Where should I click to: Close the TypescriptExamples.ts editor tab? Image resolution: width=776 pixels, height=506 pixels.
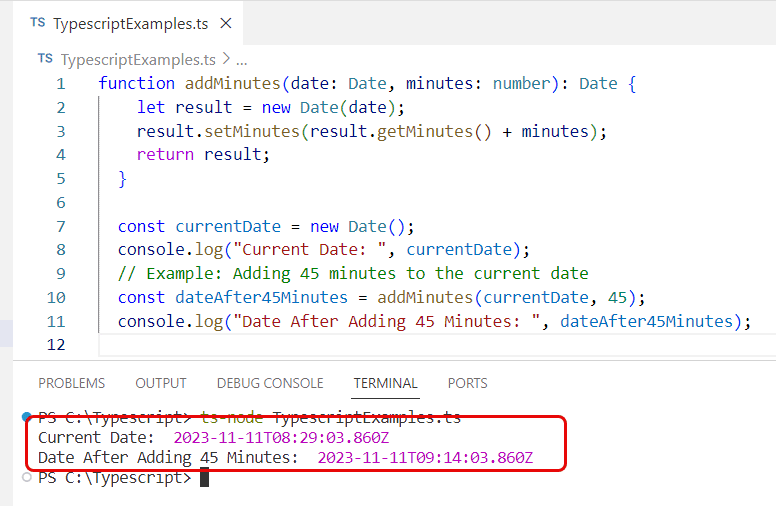pyautogui.click(x=226, y=23)
